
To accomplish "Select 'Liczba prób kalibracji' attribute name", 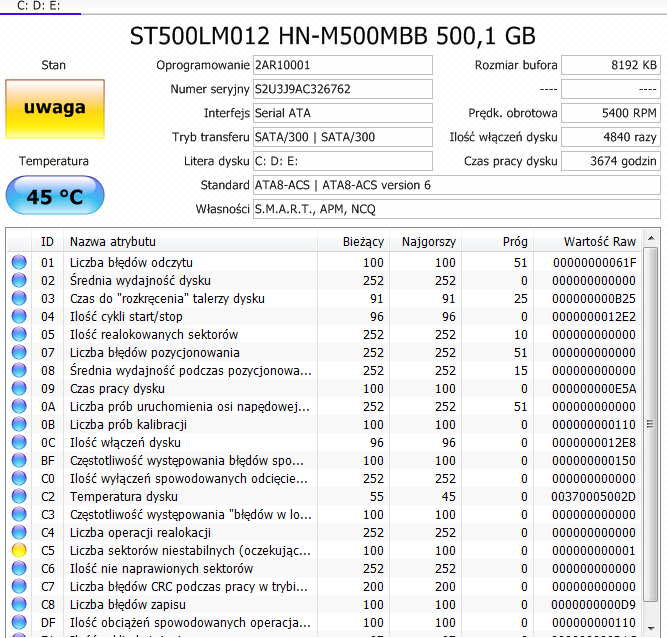I will tap(128, 424).
